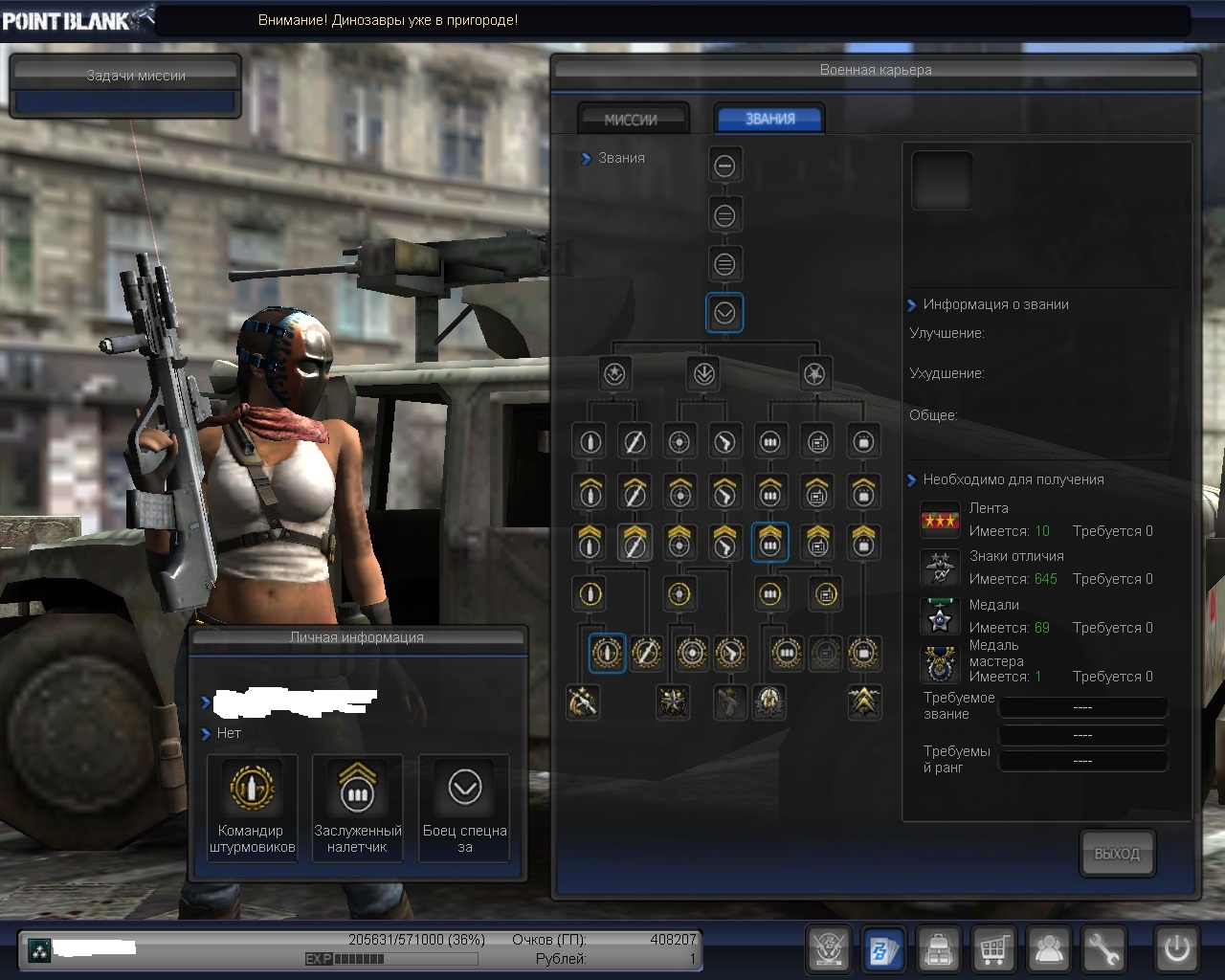The height and width of the screenshot is (980, 1225).
Task: Open the backpack inventory icon
Action: pyautogui.click(x=939, y=949)
